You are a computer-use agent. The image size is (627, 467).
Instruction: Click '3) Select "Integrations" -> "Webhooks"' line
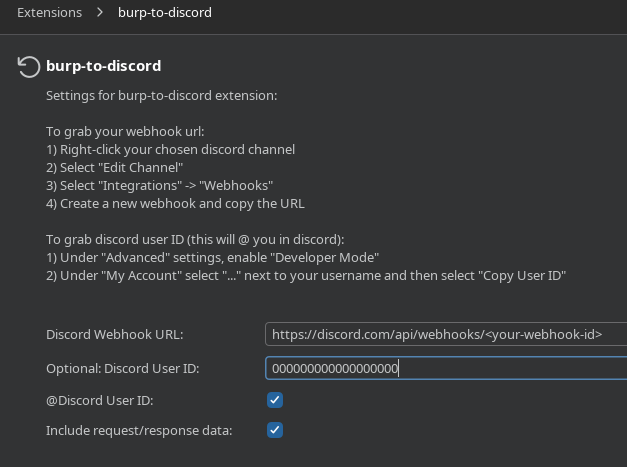click(160, 186)
